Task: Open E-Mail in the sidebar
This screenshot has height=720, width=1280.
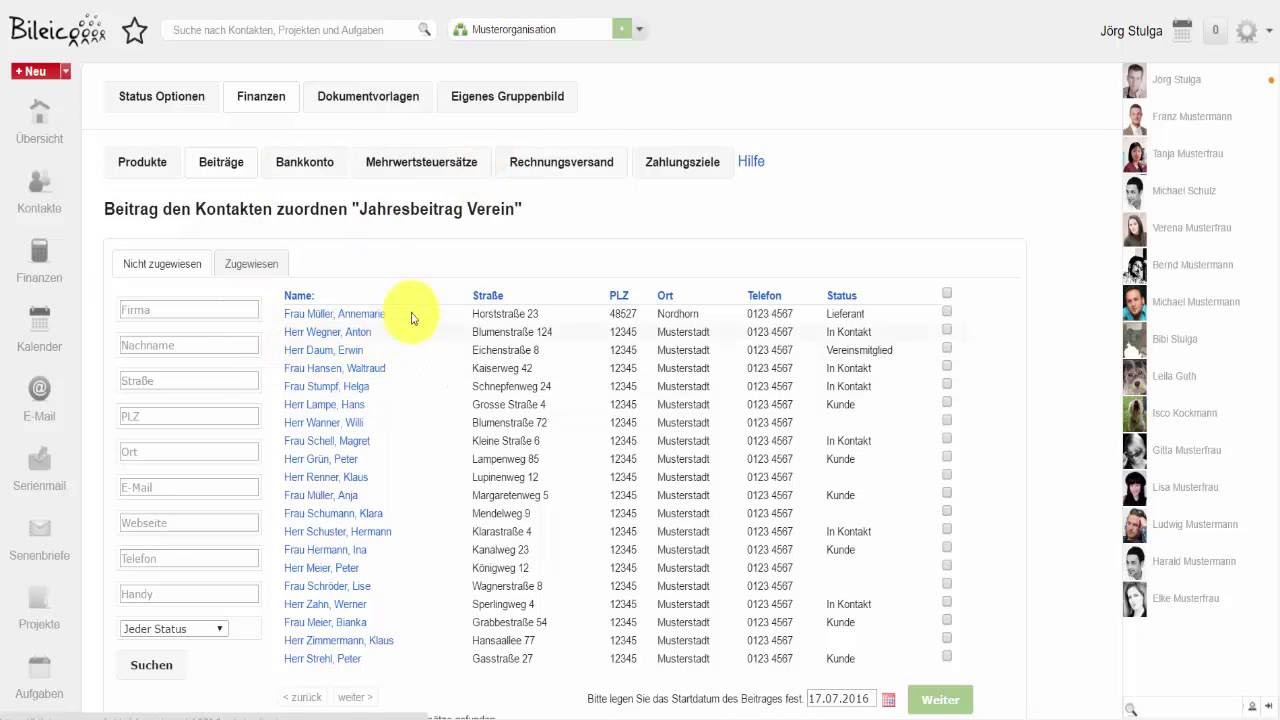Action: click(x=40, y=398)
